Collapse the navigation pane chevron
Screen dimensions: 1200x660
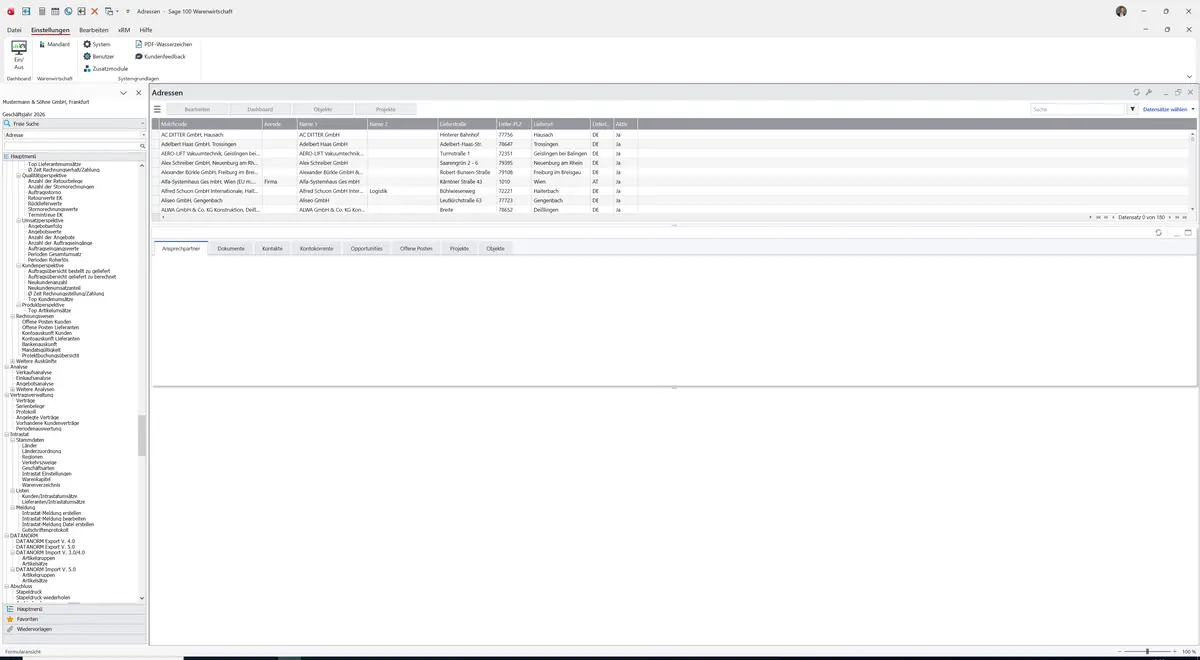(x=124, y=93)
